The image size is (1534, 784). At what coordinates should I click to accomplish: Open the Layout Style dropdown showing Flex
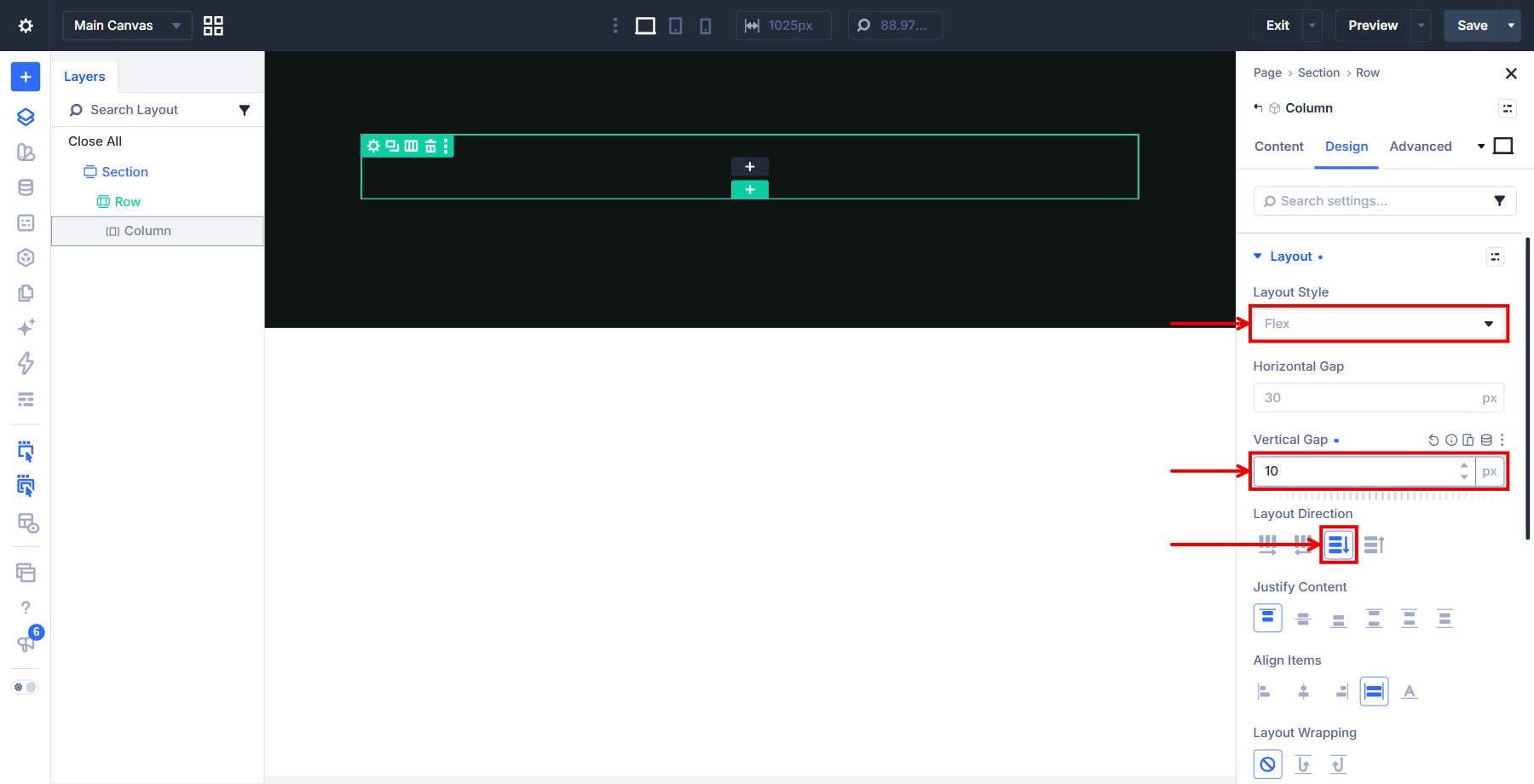(x=1379, y=324)
